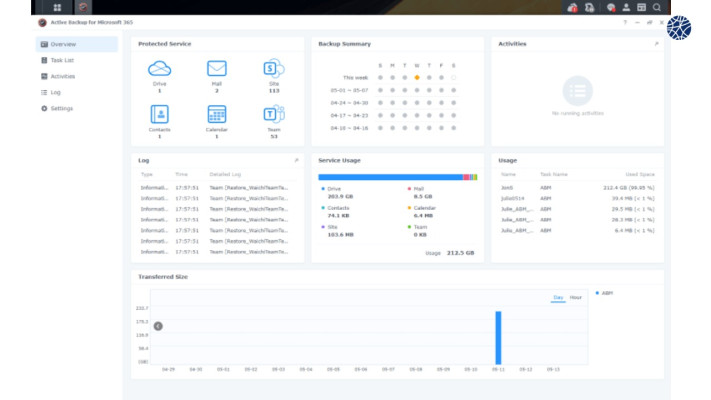Switch chart to Day view
The image size is (711, 400).
tap(558, 298)
